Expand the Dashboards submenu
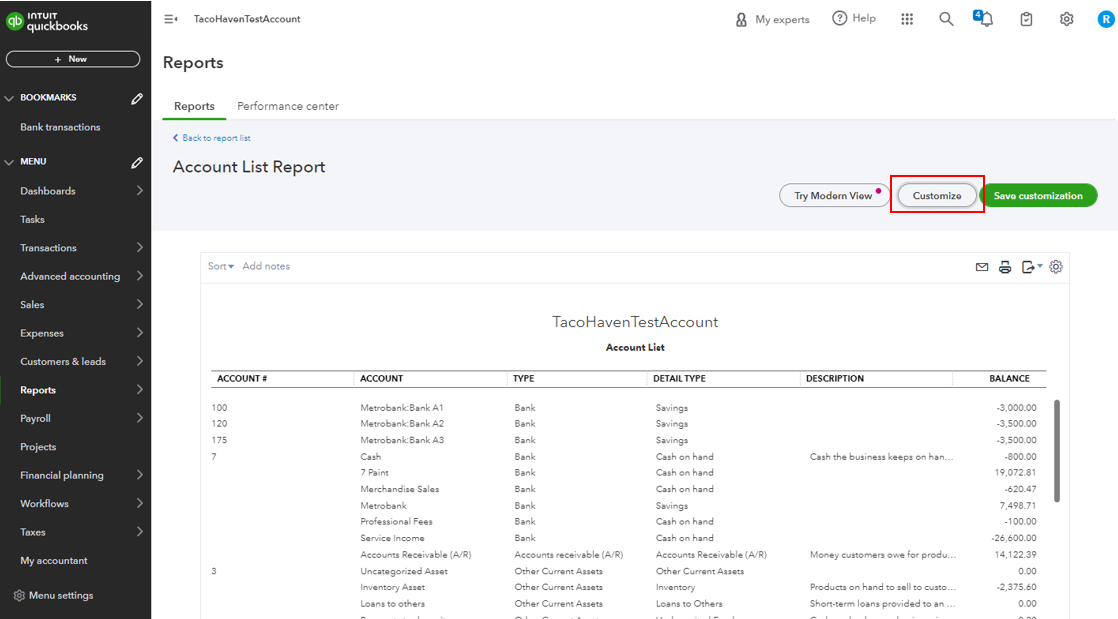Image resolution: width=1118 pixels, height=619 pixels. pyautogui.click(x=140, y=190)
